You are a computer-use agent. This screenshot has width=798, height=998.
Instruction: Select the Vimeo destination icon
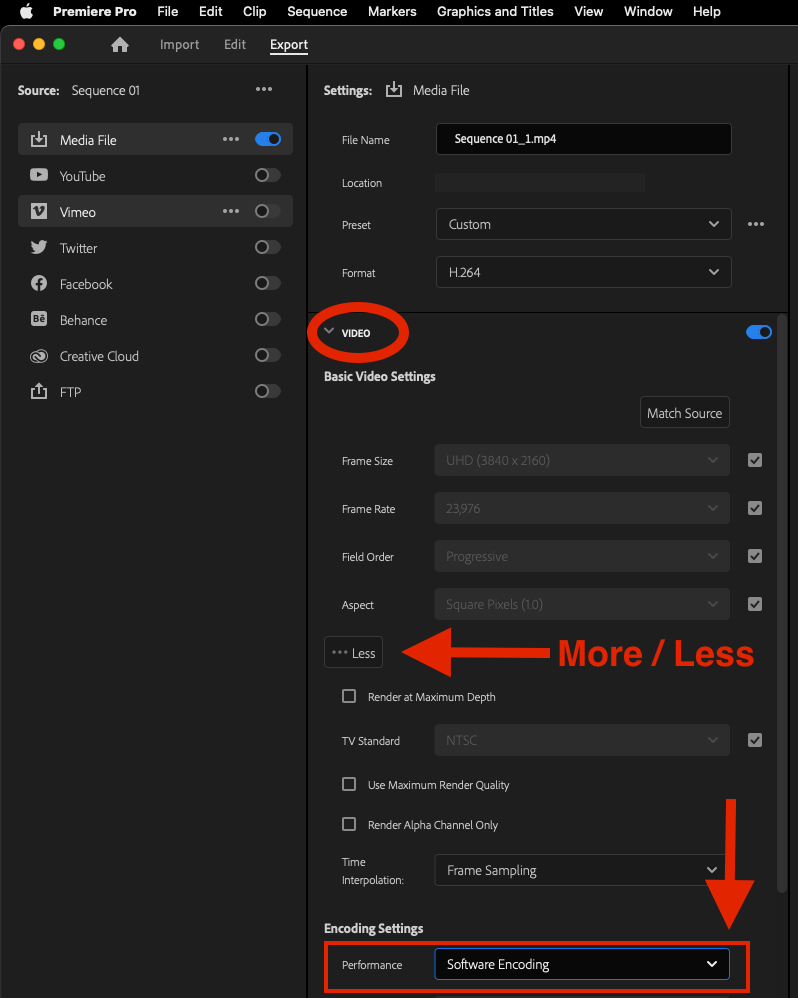pyautogui.click(x=39, y=211)
